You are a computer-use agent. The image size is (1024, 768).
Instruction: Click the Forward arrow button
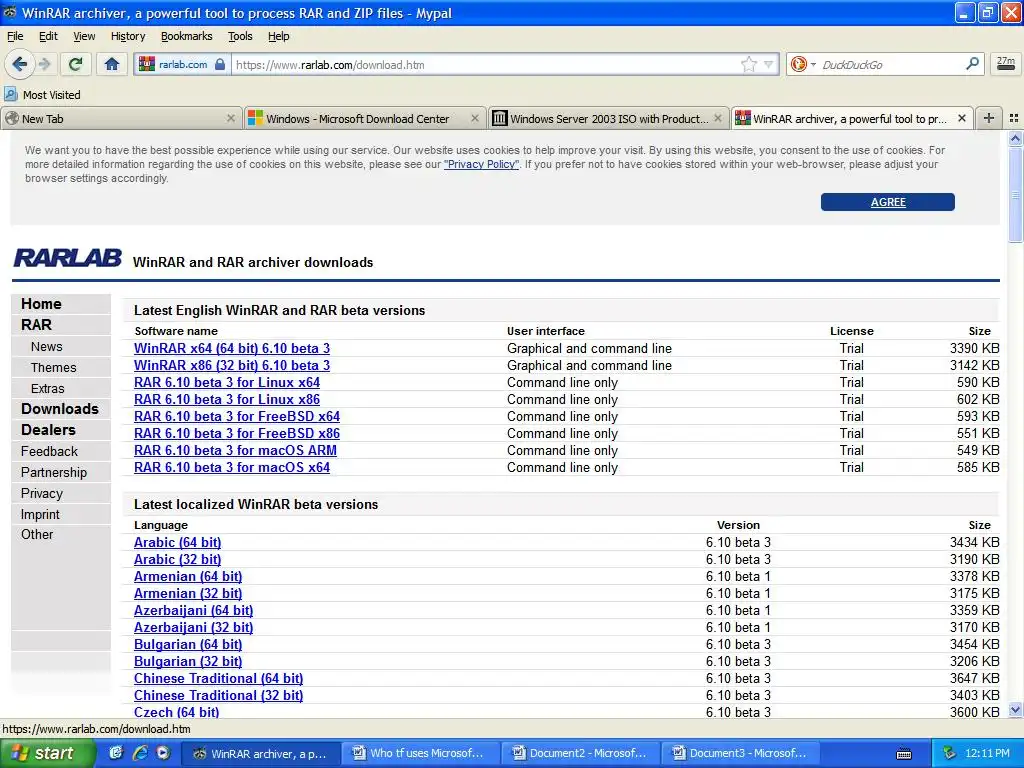(44, 64)
